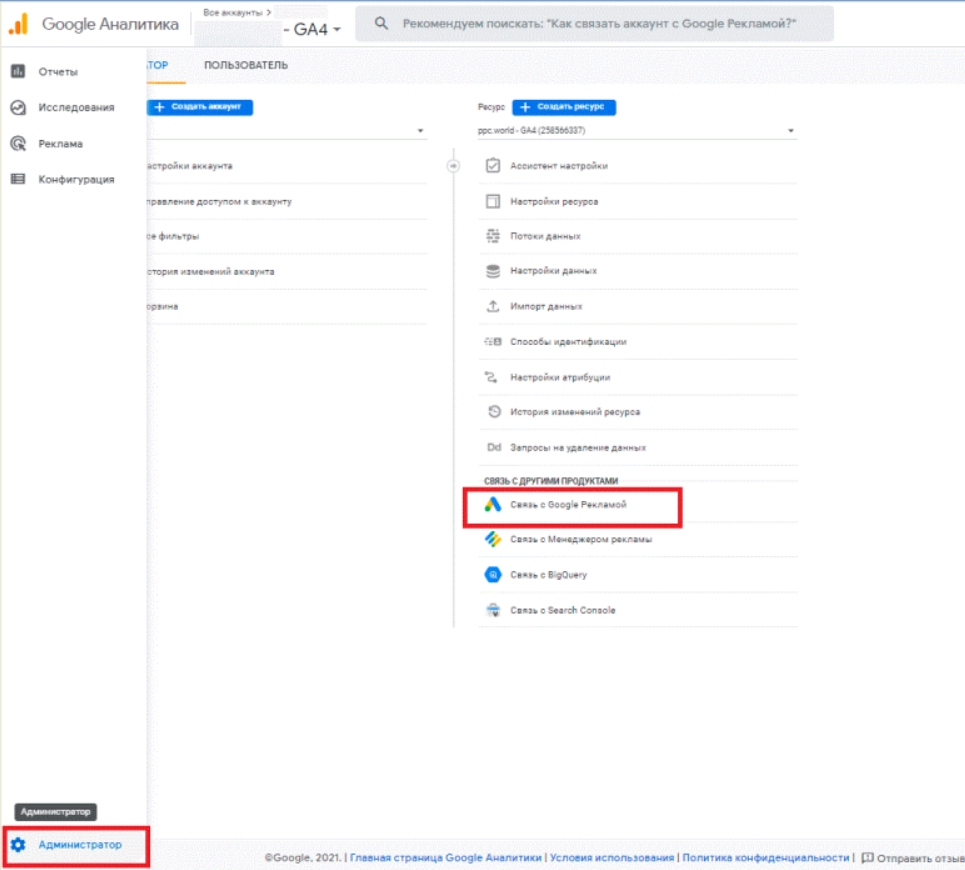Expand the account selector dropdown
Screen dimensions: 965x870
pyautogui.click(x=420, y=131)
